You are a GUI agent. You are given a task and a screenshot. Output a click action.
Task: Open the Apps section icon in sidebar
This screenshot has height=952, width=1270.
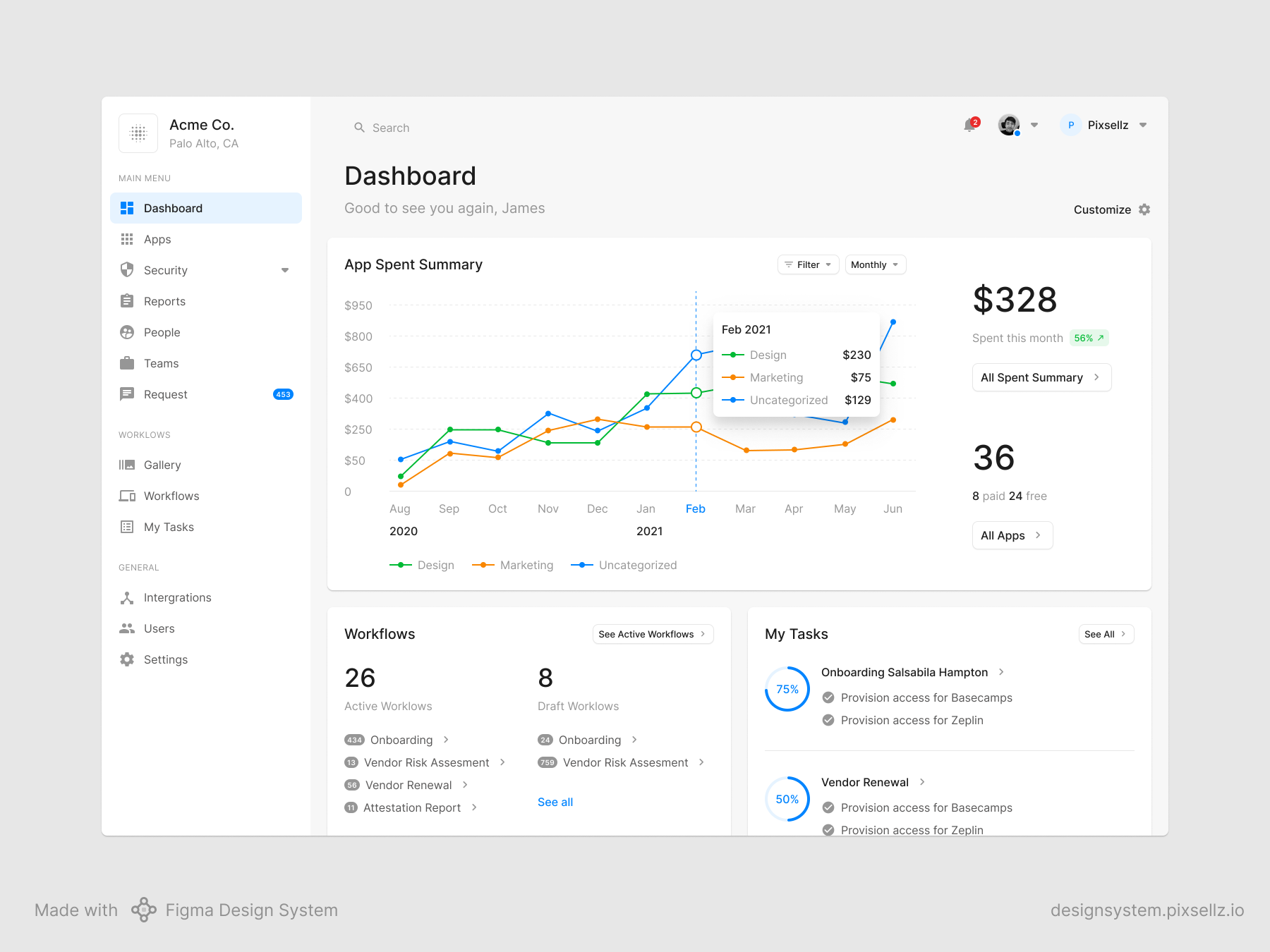click(127, 239)
